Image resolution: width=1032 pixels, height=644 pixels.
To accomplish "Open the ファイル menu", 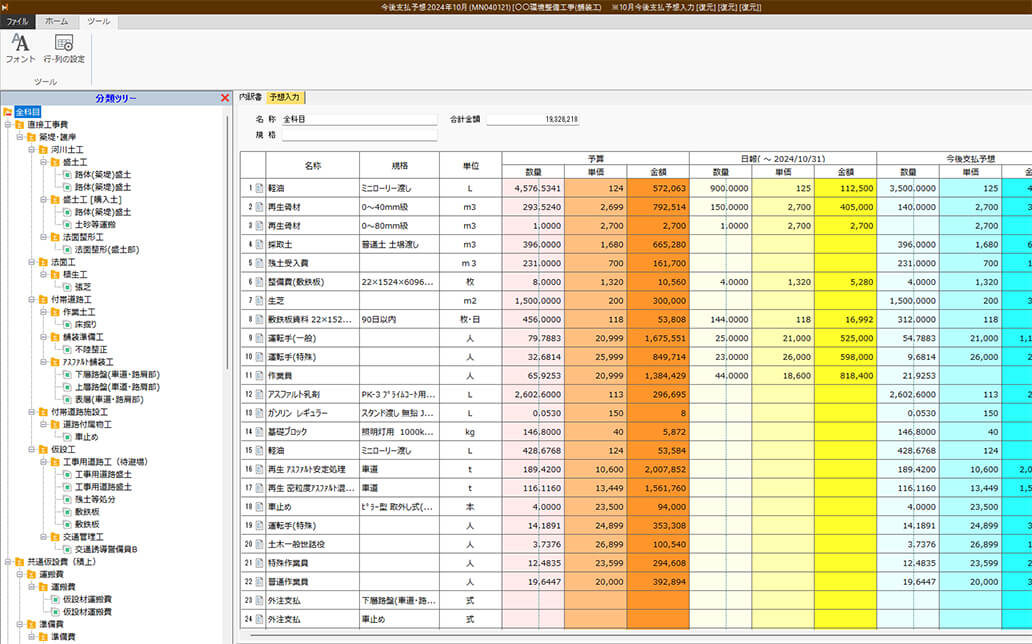I will click(x=18, y=21).
